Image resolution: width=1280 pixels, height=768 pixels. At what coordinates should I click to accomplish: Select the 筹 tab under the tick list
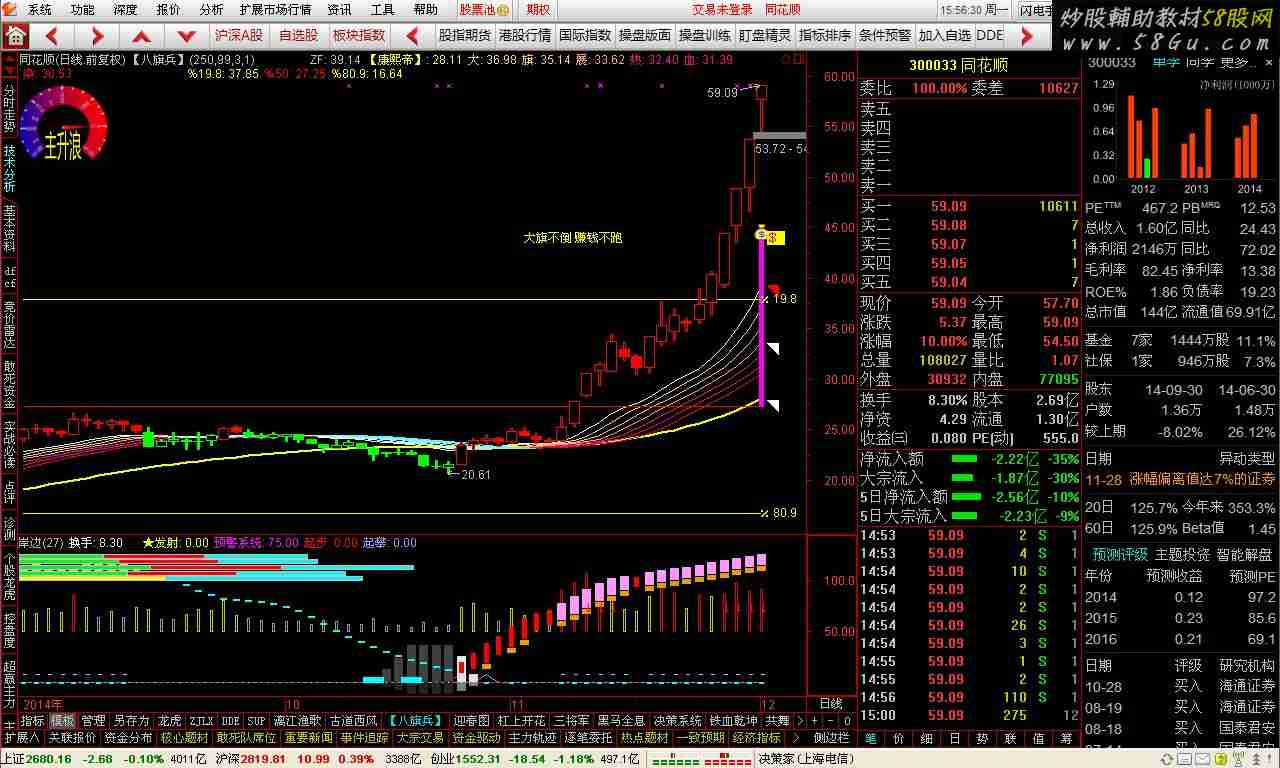click(1064, 738)
